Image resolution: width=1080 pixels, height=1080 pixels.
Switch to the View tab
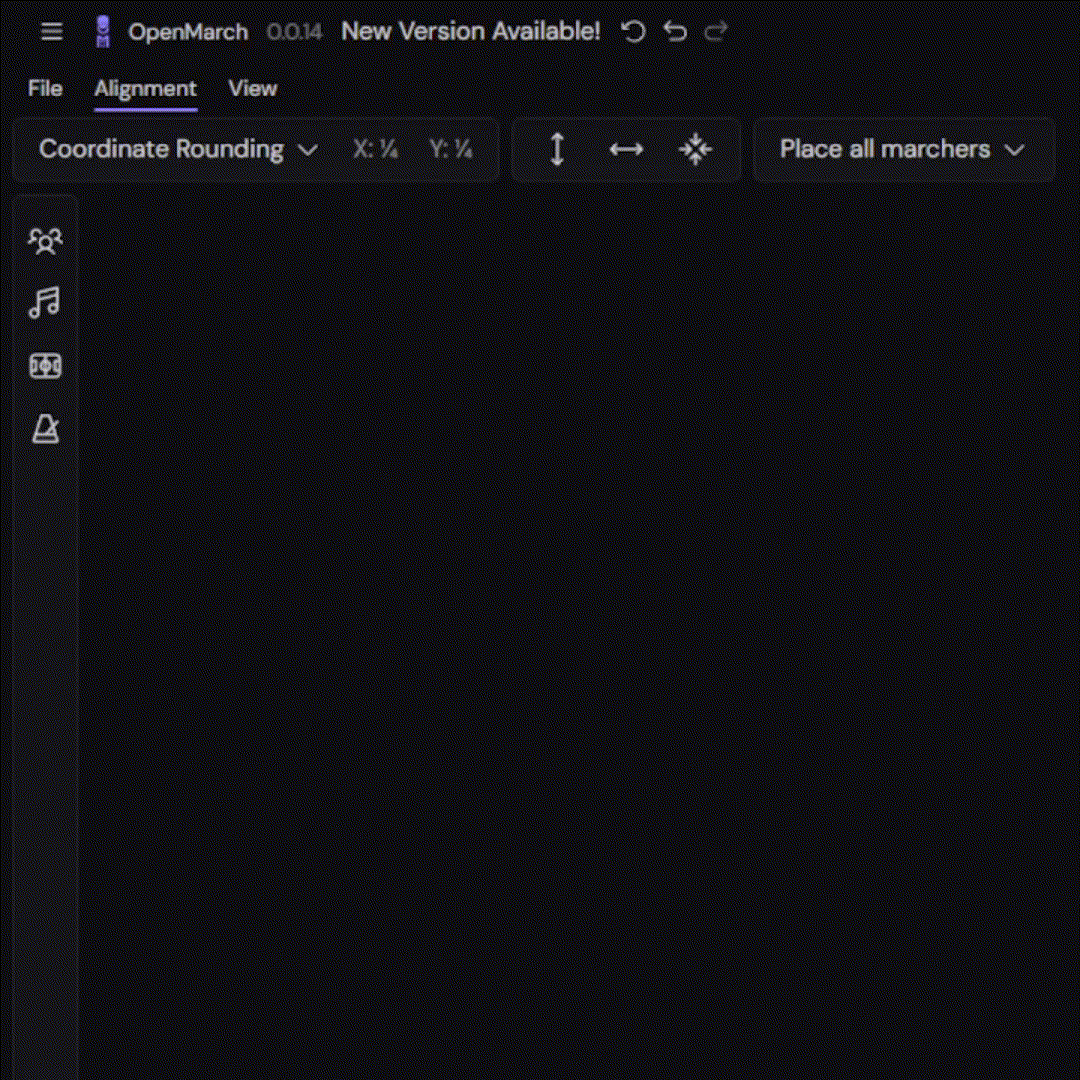click(x=252, y=89)
